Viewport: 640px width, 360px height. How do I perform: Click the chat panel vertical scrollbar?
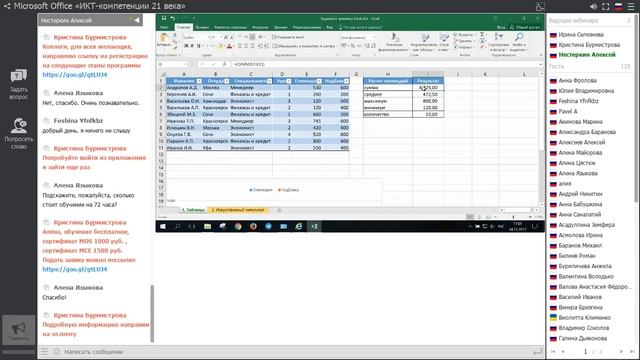tap(152, 313)
